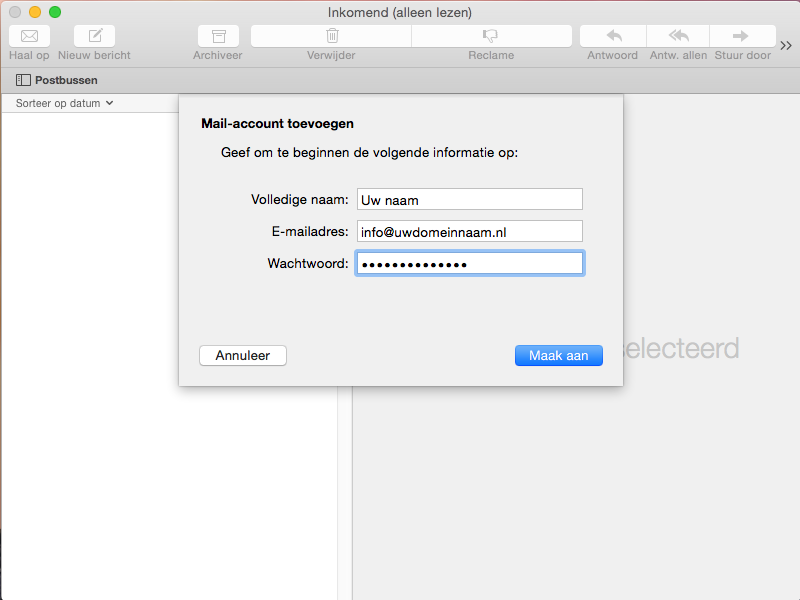Click the Archiveer box icon
The height and width of the screenshot is (600, 800).
coord(218,36)
